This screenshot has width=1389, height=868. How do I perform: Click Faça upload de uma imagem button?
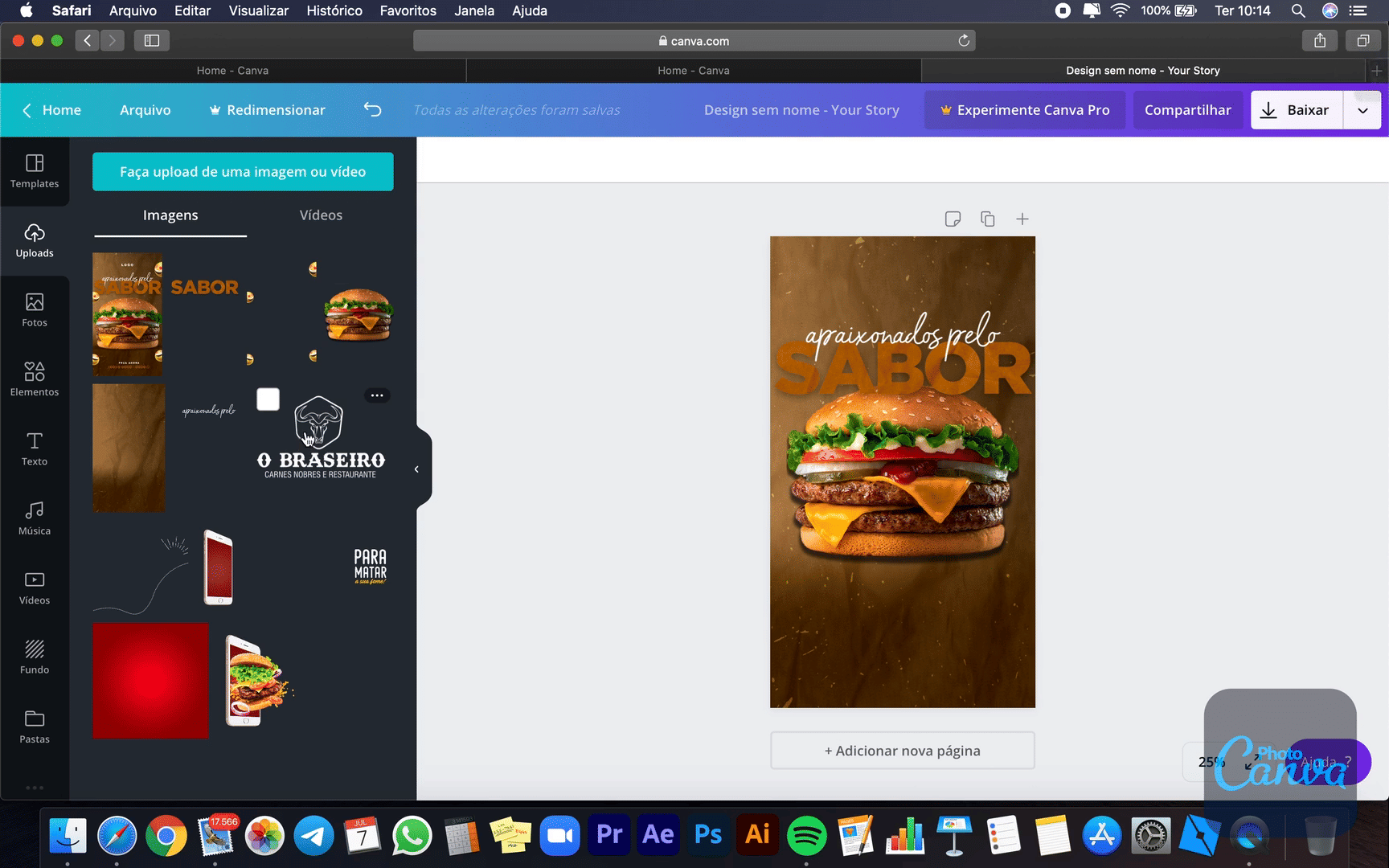(x=243, y=172)
